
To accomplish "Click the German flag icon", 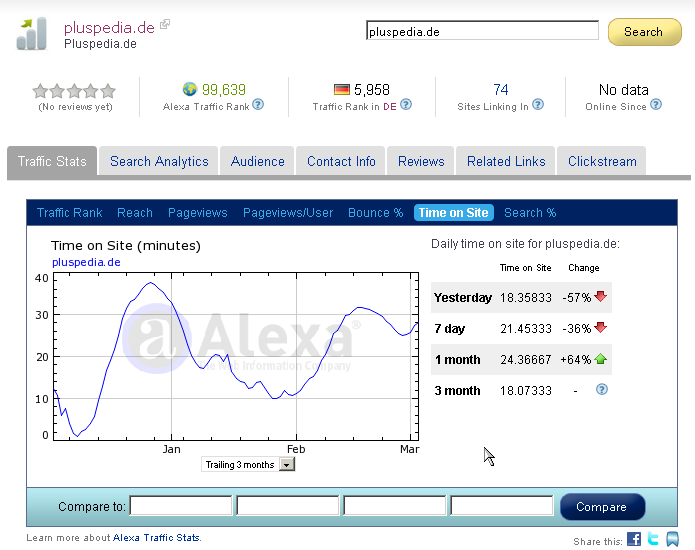I will [x=342, y=90].
